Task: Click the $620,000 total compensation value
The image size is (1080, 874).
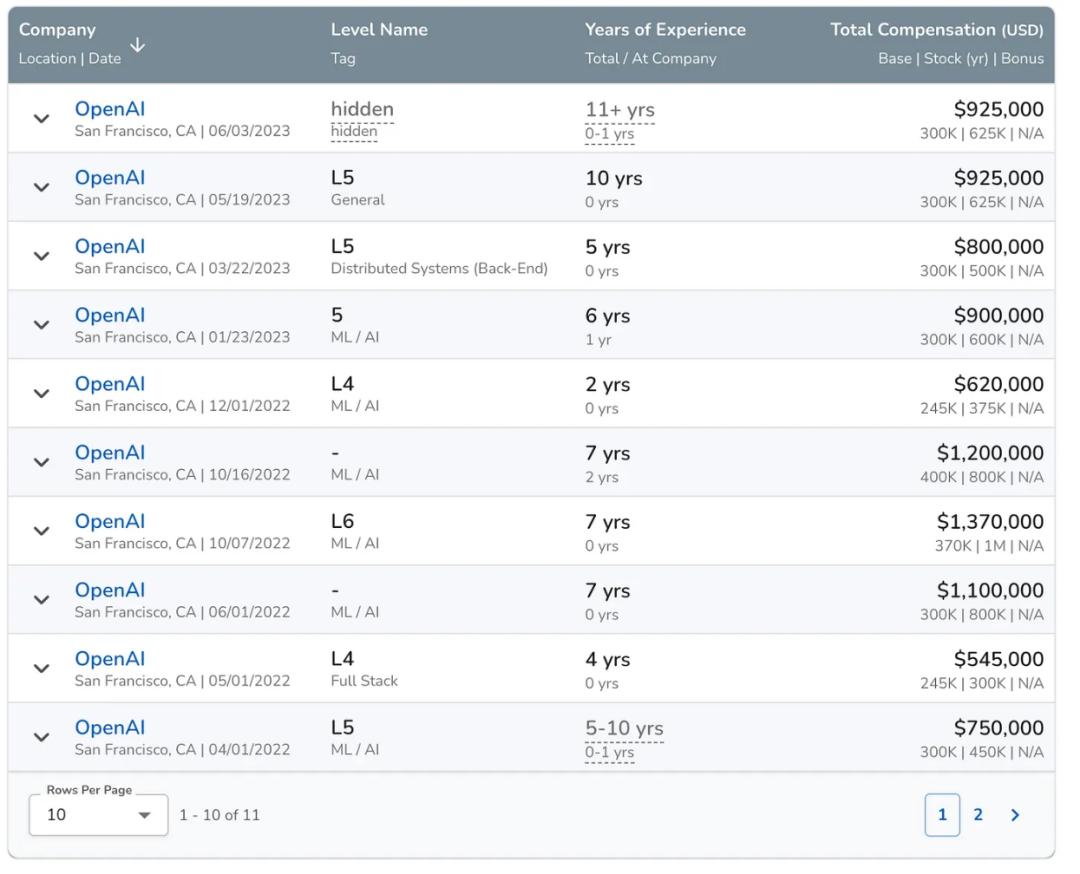Action: (x=999, y=384)
